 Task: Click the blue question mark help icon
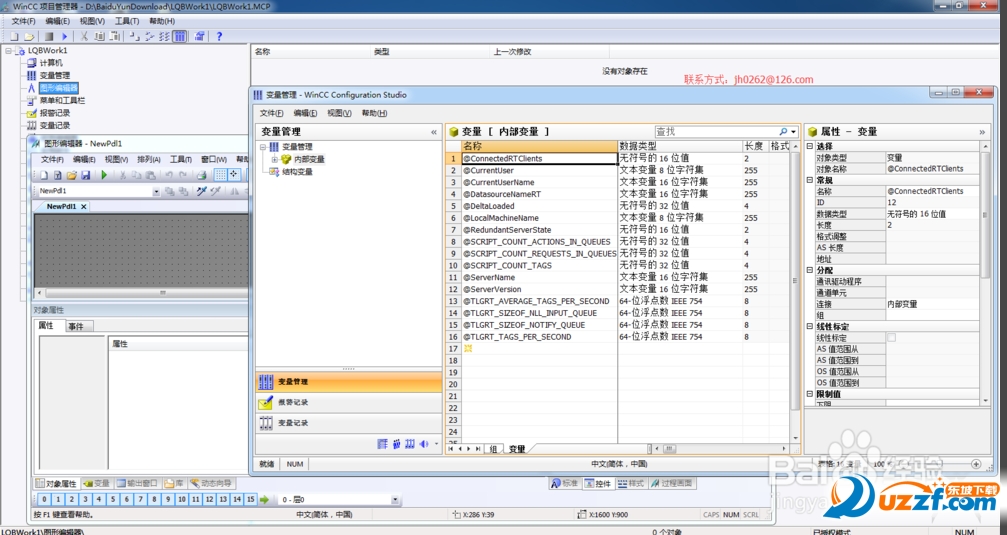219,37
